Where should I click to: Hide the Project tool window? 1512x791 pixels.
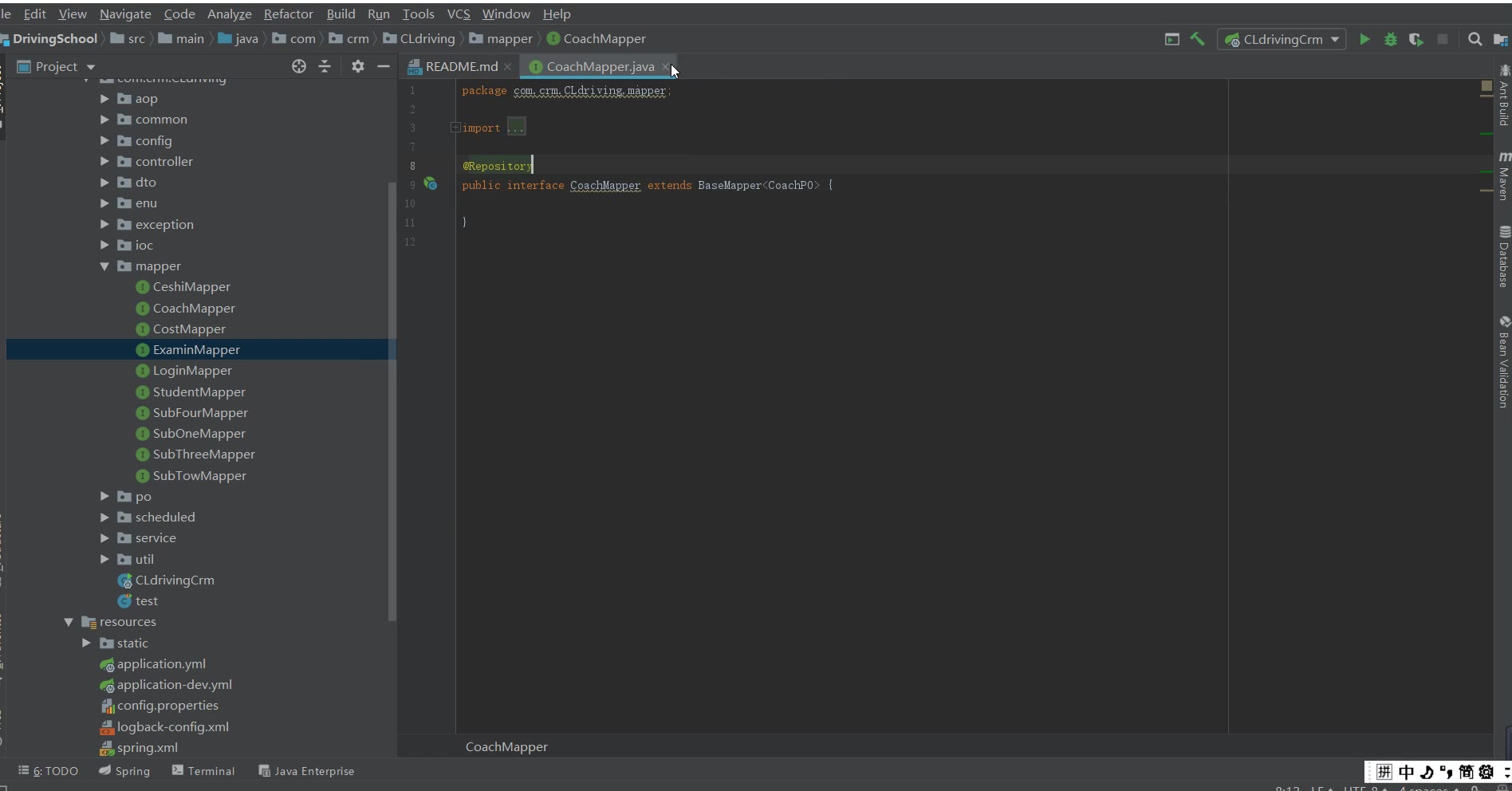point(384,66)
